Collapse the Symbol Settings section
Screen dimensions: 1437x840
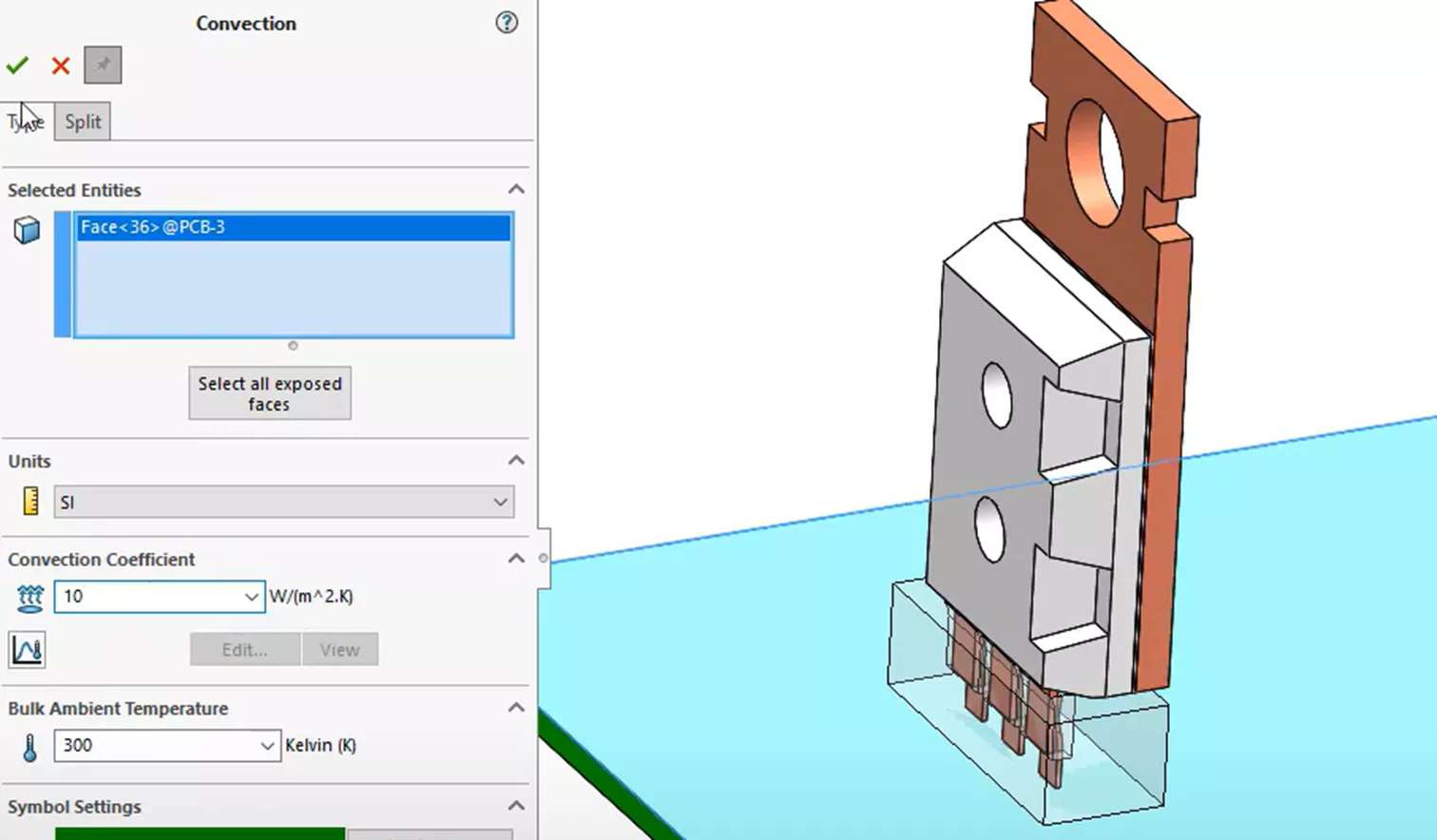tap(515, 805)
